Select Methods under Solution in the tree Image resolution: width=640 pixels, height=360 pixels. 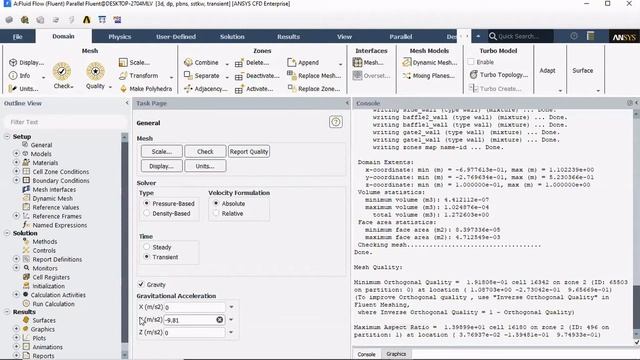pyautogui.click(x=44, y=241)
